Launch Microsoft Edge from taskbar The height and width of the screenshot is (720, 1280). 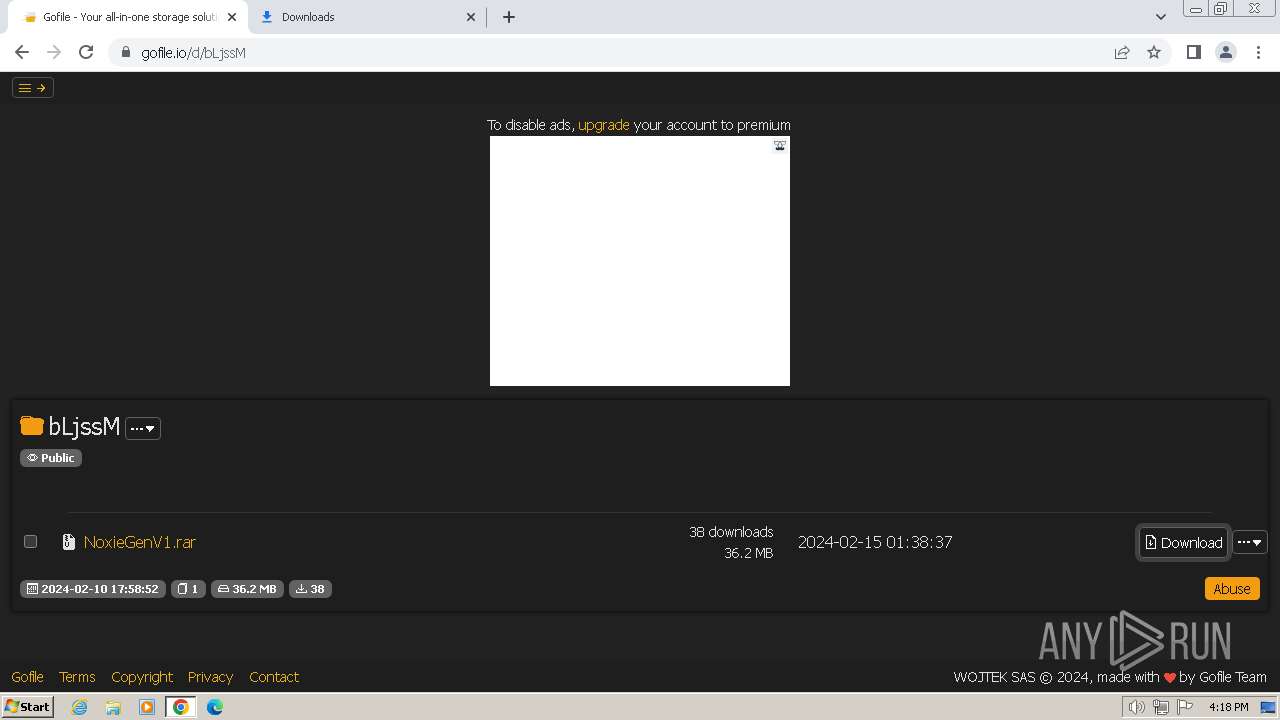(215, 707)
